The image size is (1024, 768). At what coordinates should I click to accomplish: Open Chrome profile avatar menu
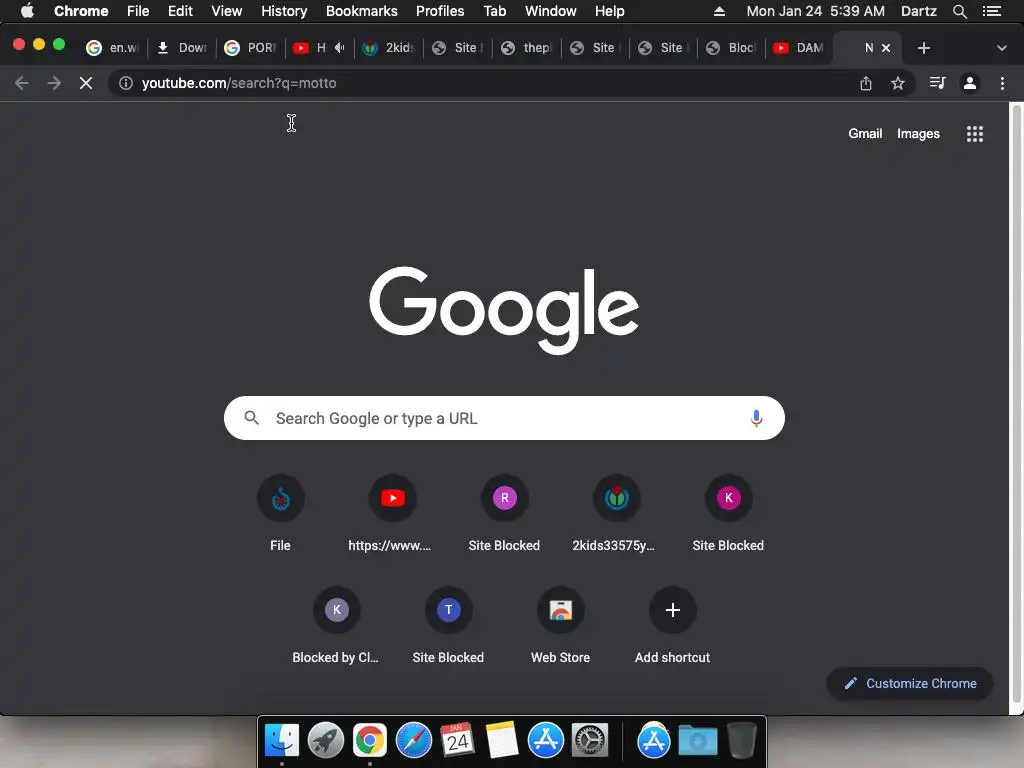tap(970, 83)
